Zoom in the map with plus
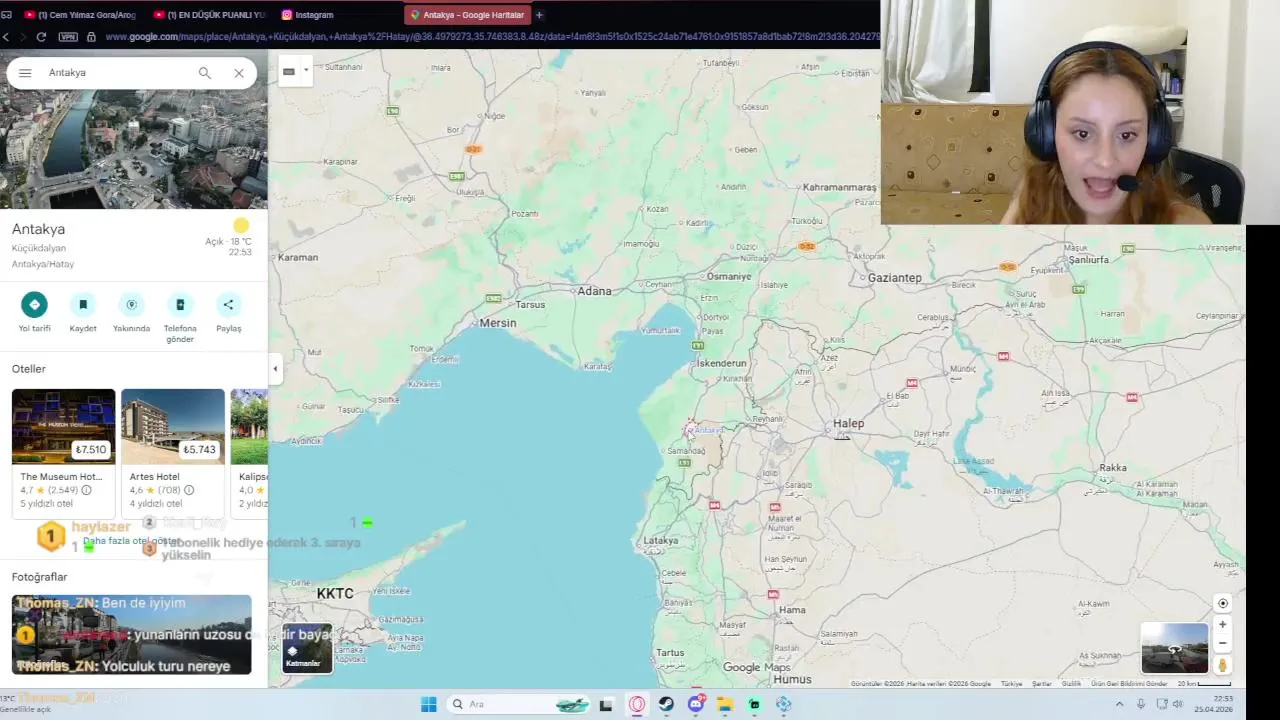1280x720 pixels. tap(1222, 625)
